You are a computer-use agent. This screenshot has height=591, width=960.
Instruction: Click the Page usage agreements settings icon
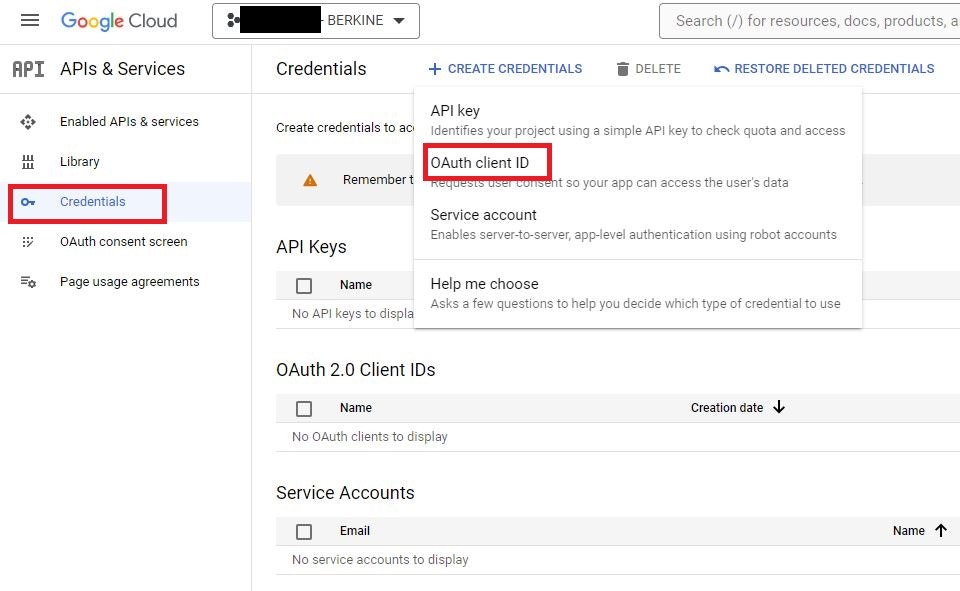[x=28, y=282]
